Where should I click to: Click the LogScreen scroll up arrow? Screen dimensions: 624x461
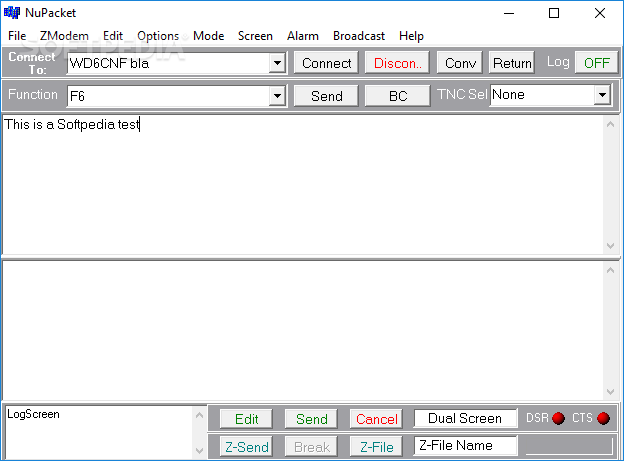[x=199, y=416]
